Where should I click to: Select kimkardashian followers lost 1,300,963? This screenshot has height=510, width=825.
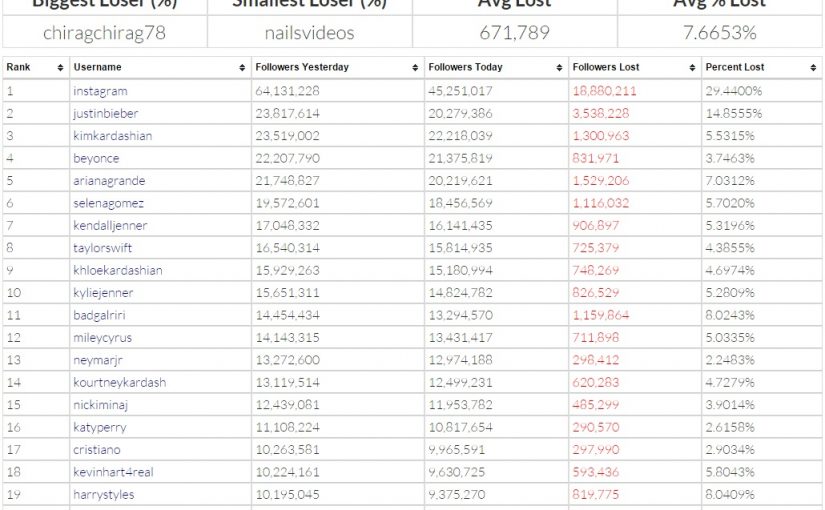point(600,136)
